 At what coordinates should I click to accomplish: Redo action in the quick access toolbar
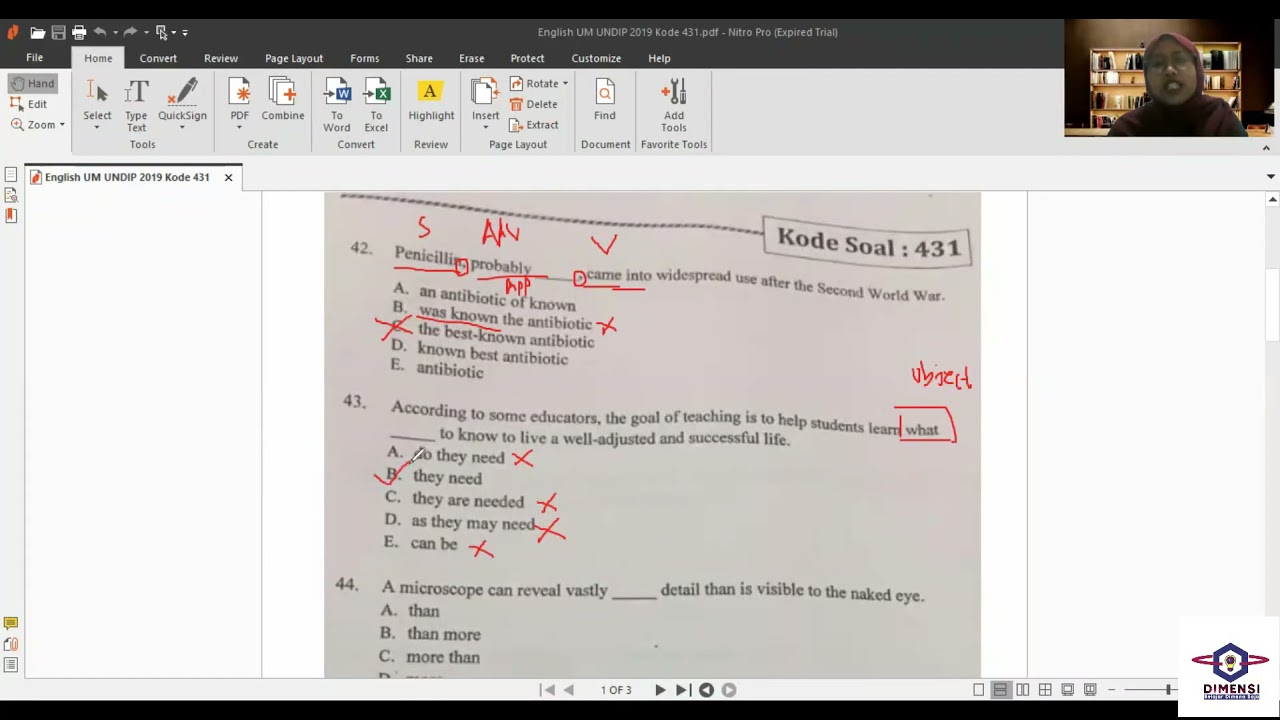130,32
